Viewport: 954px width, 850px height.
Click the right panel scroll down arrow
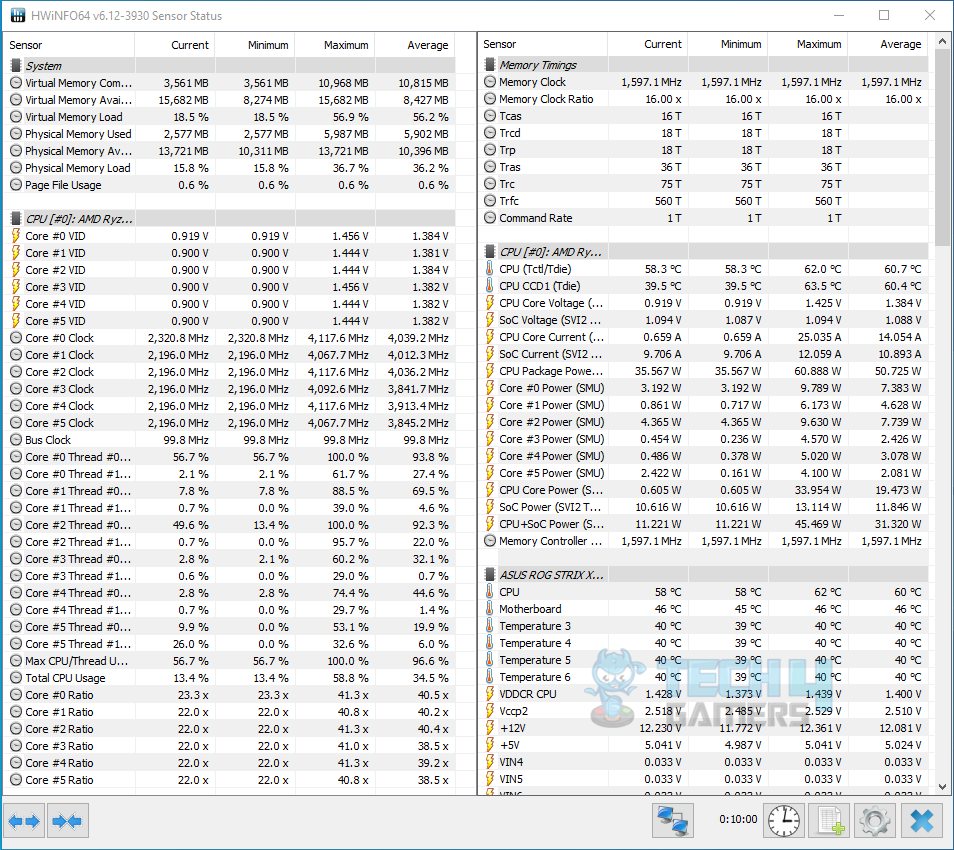pos(942,786)
